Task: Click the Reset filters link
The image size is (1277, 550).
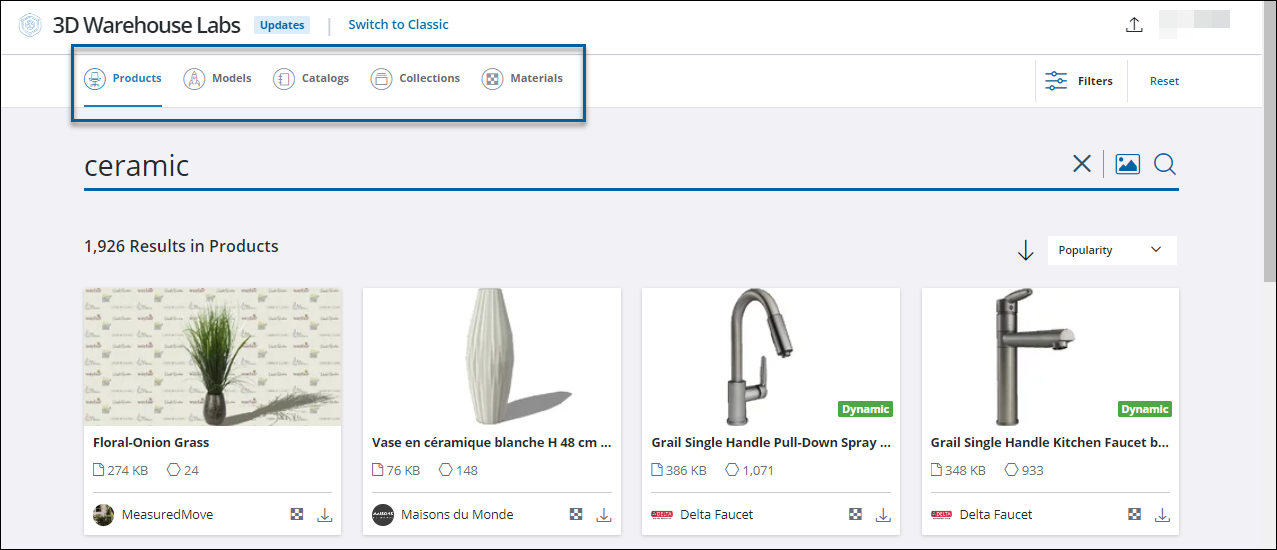Action: pyautogui.click(x=1164, y=81)
